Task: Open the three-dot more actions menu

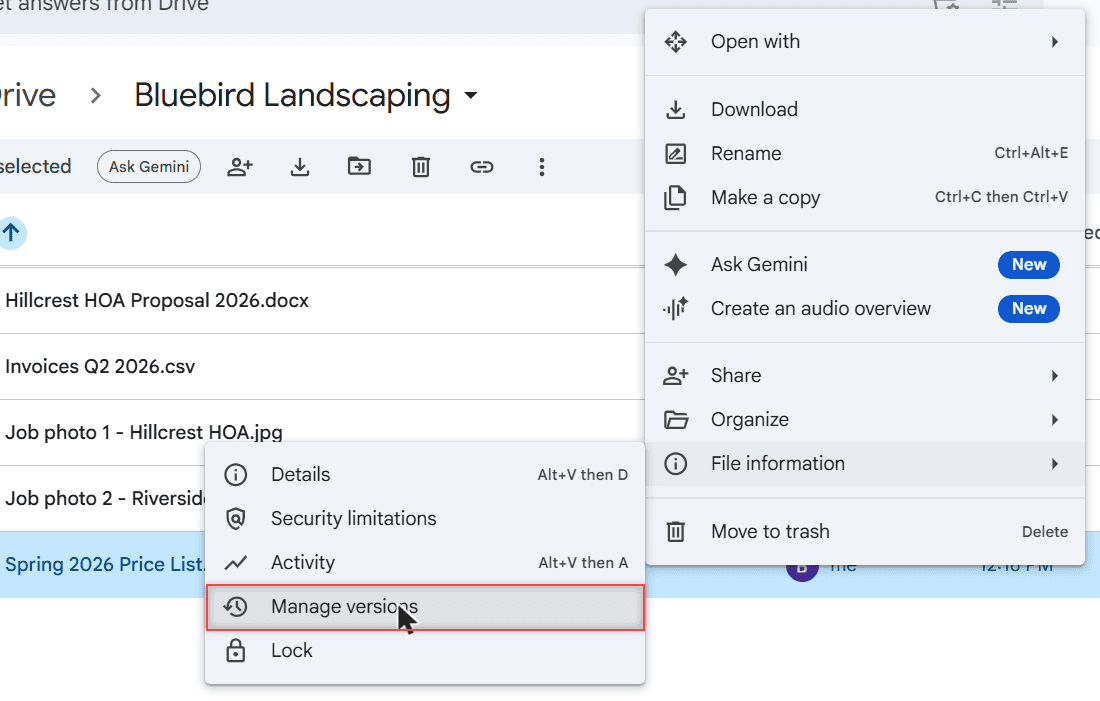Action: point(542,167)
